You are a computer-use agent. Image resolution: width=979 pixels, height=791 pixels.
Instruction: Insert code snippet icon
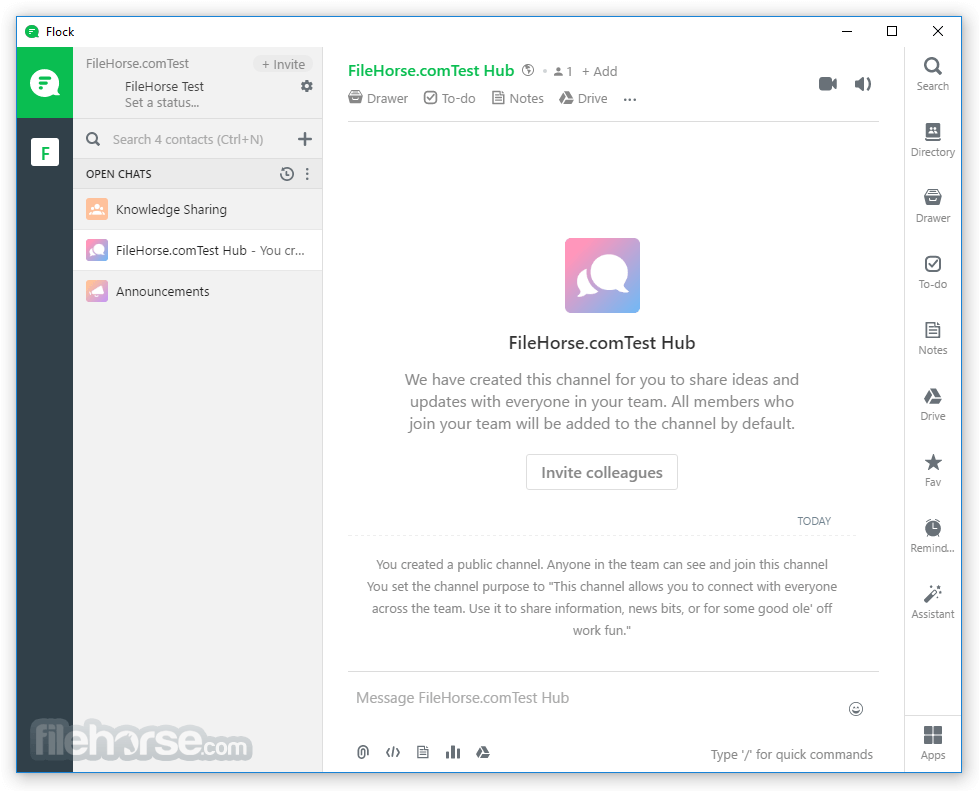coord(393,752)
